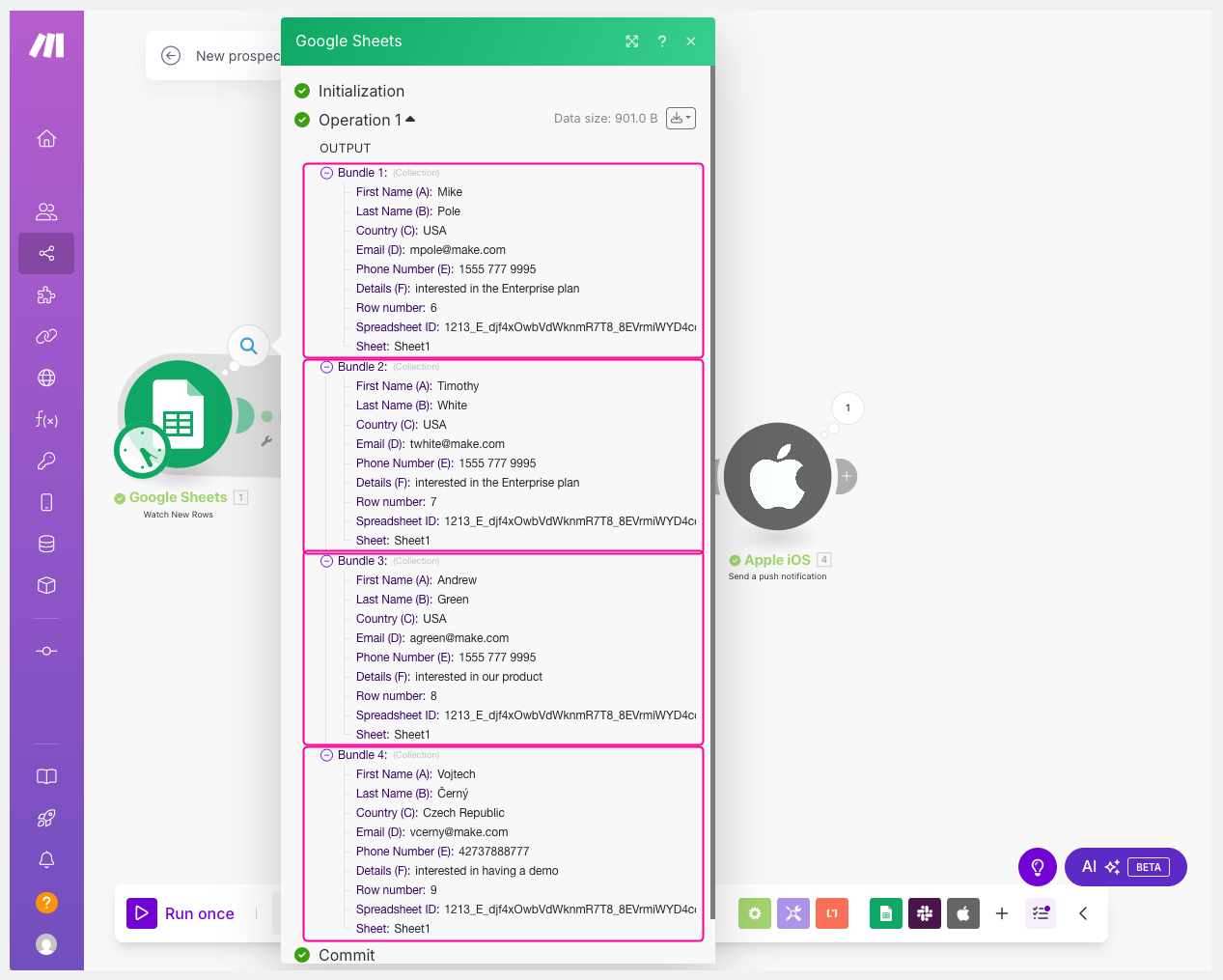Open the What's new rocket icon
This screenshot has height=980, width=1223.
tap(46, 819)
